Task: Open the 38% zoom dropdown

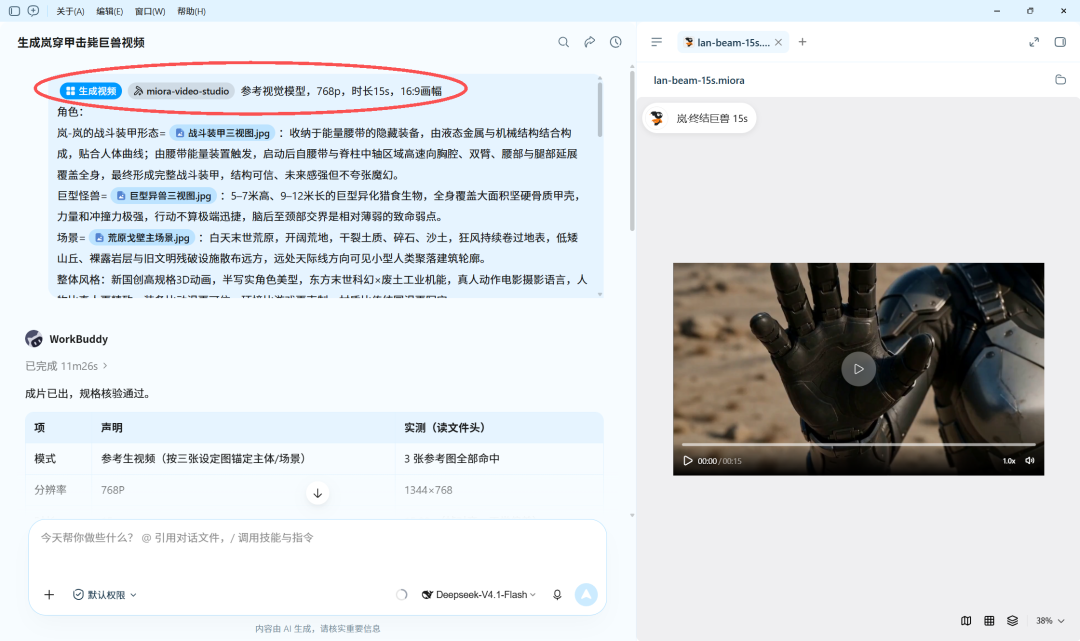Action: (x=1050, y=620)
